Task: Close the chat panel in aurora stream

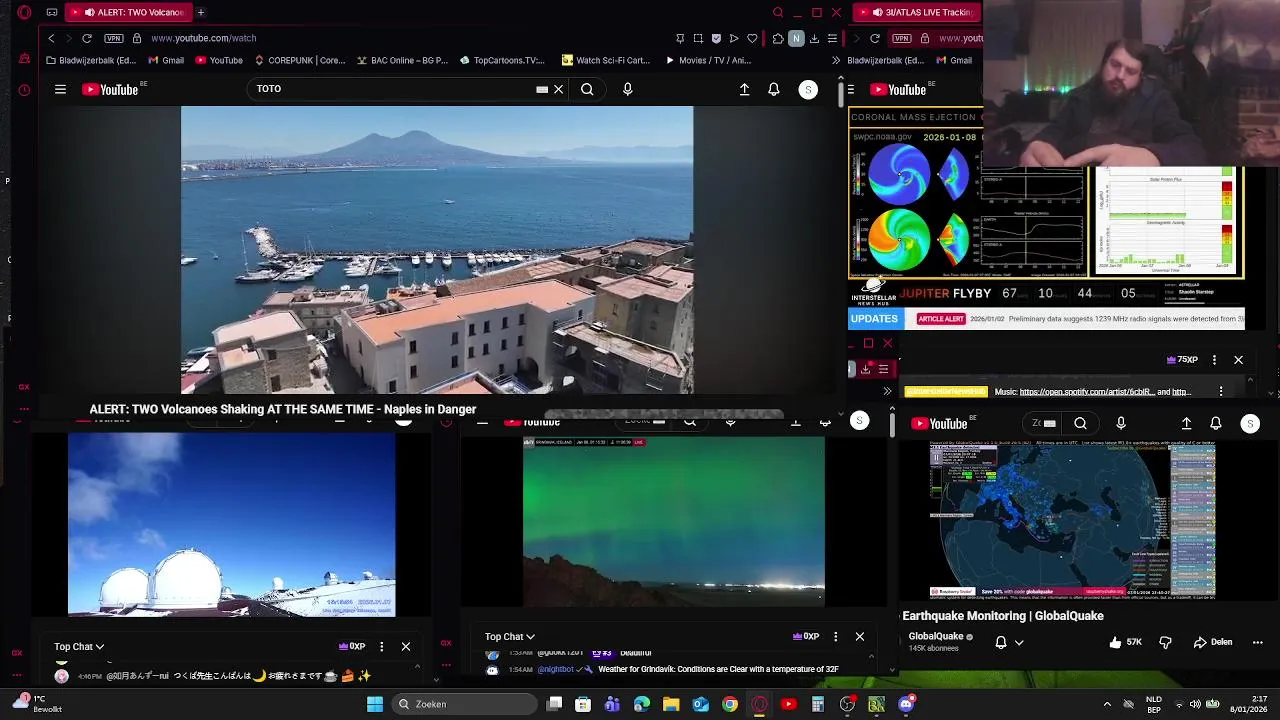Action: [x=860, y=637]
